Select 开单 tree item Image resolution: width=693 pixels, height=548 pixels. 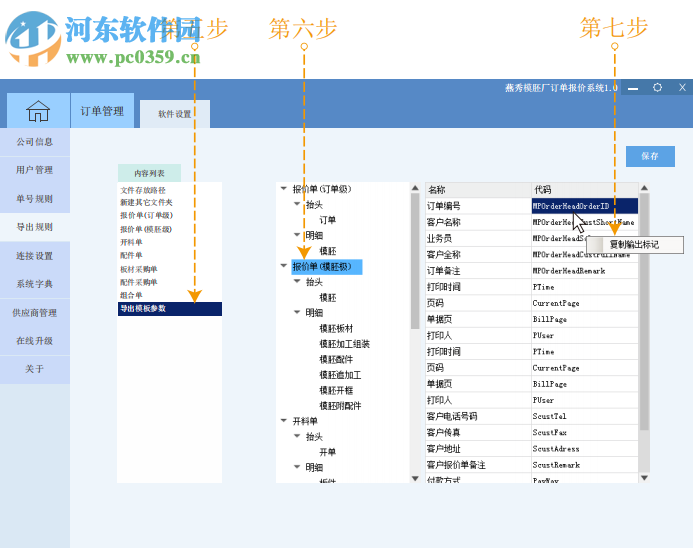tap(327, 452)
